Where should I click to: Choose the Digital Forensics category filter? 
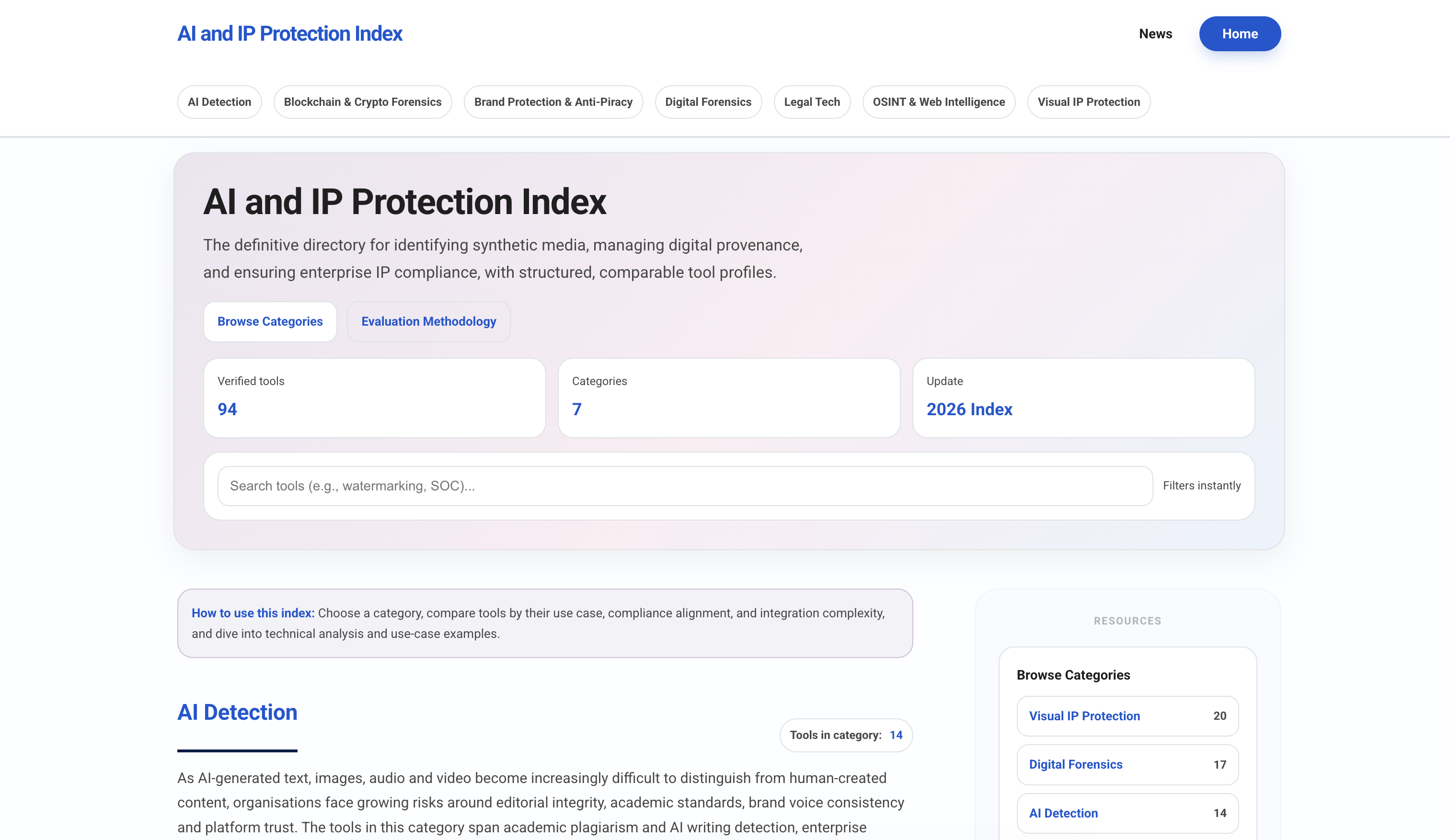click(x=708, y=102)
